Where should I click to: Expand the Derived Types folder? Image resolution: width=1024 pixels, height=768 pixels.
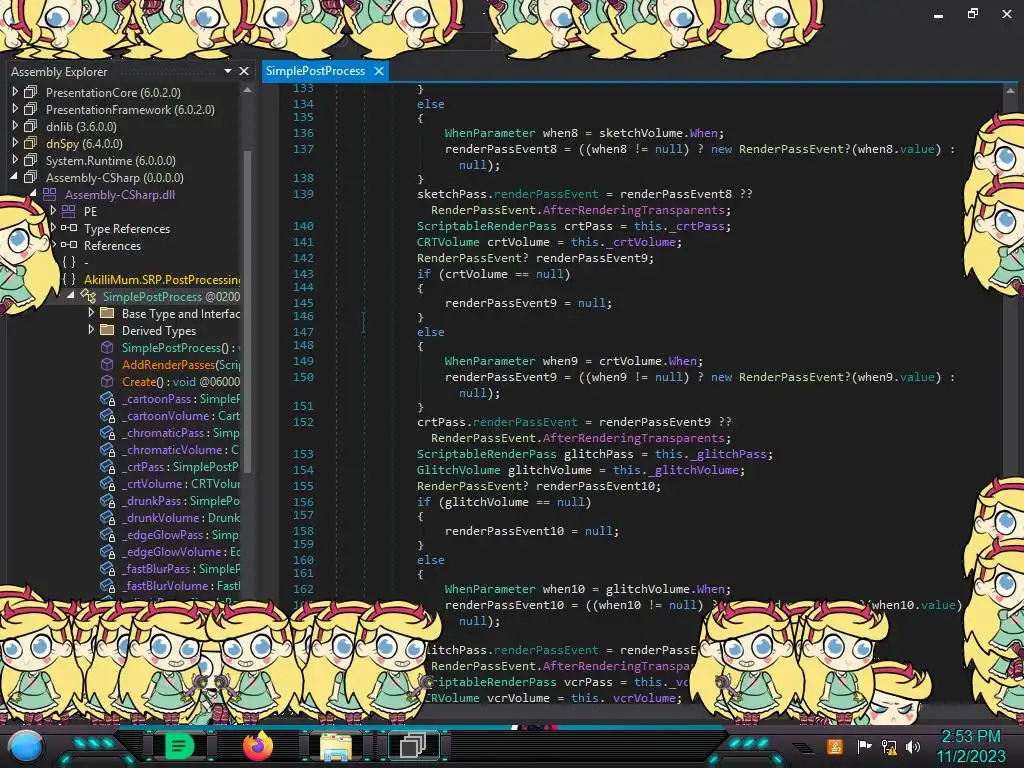(x=91, y=330)
